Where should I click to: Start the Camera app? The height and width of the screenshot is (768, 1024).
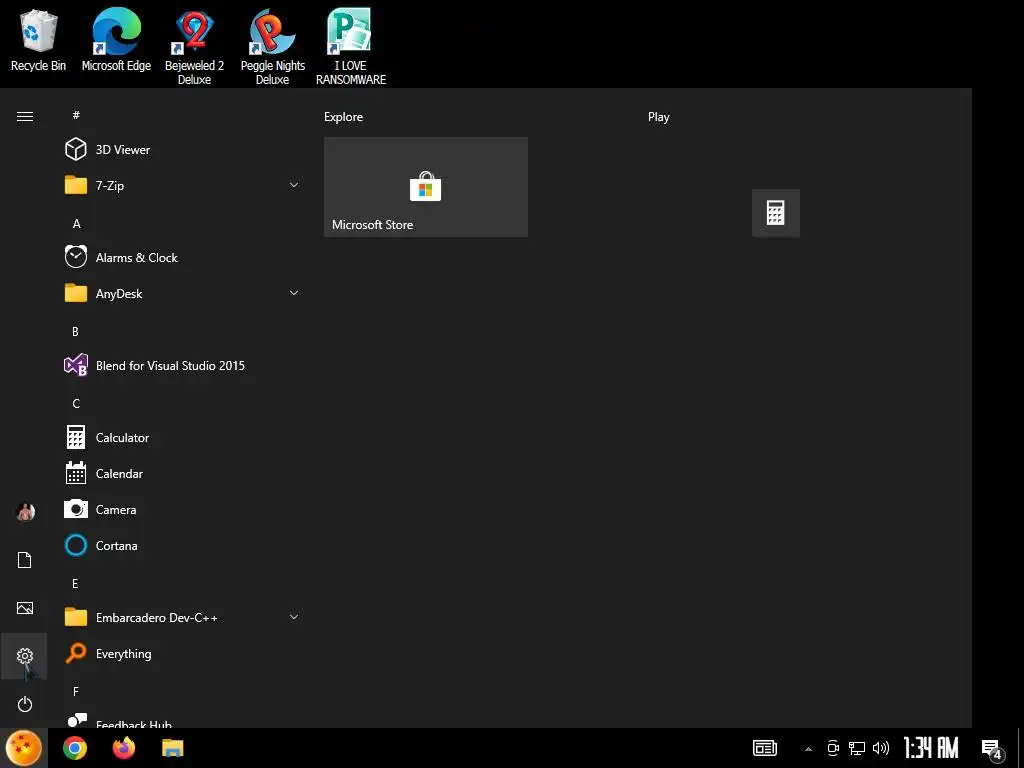tap(183, 509)
